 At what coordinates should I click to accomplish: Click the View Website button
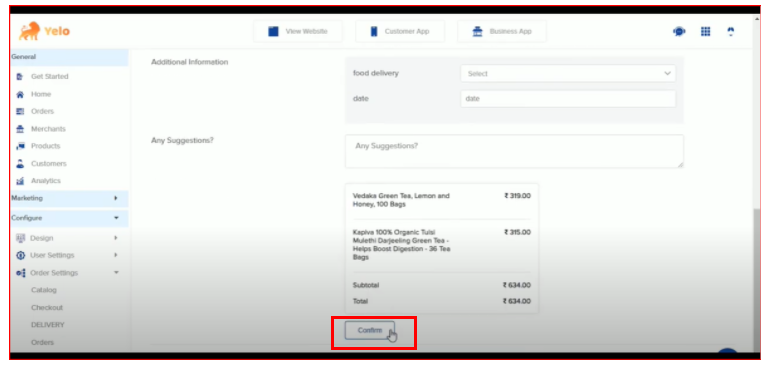coord(298,31)
